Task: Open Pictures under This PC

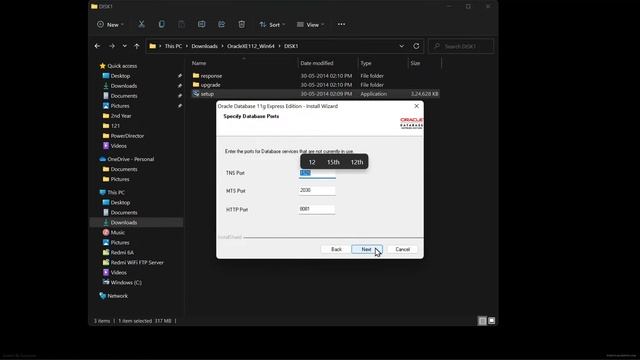Action: click(x=120, y=242)
